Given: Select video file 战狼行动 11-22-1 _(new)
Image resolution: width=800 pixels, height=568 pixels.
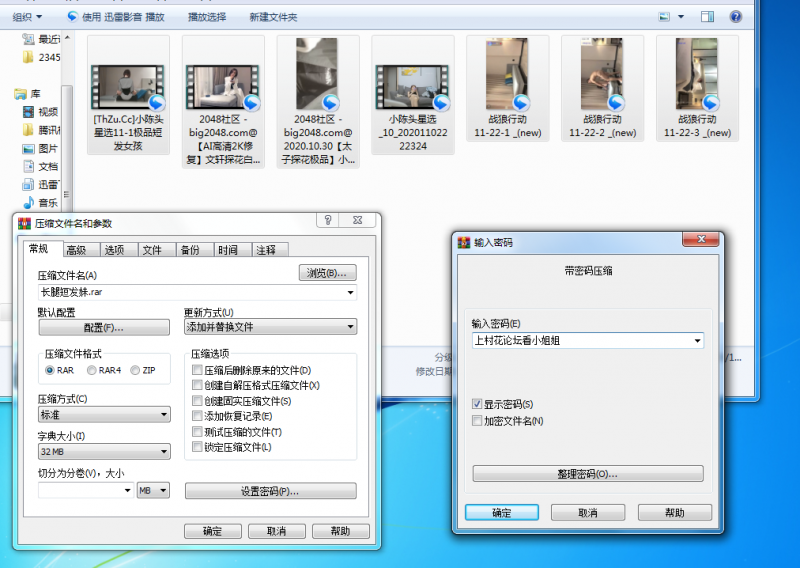Looking at the screenshot, I should click(x=508, y=88).
